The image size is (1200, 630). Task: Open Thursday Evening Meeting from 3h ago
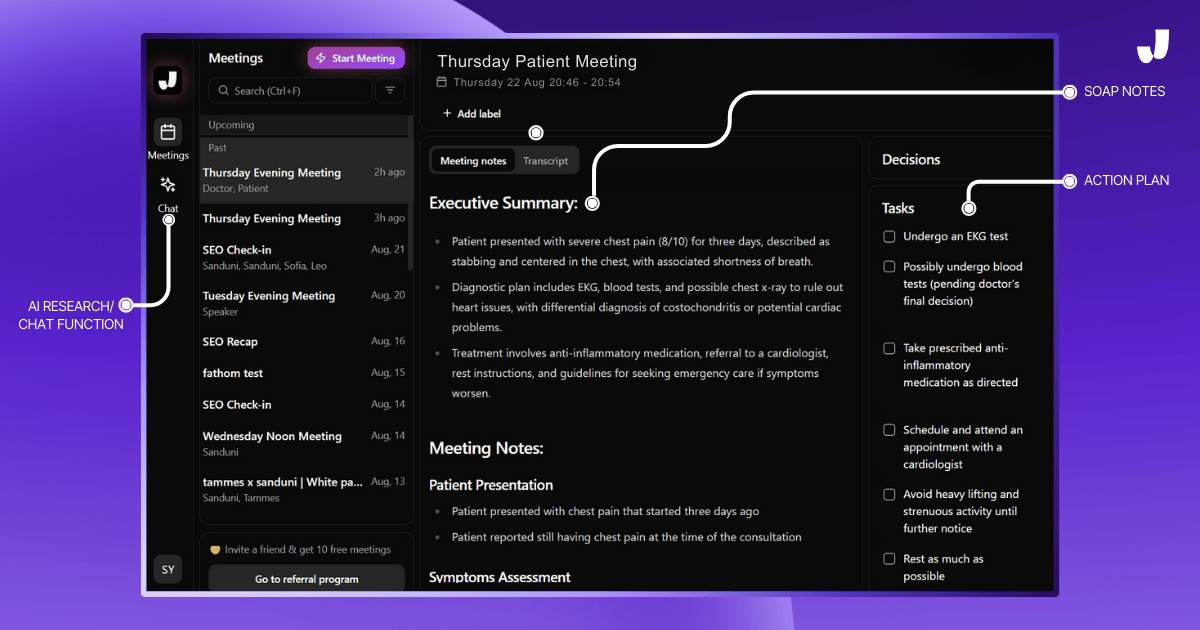[x=304, y=218]
